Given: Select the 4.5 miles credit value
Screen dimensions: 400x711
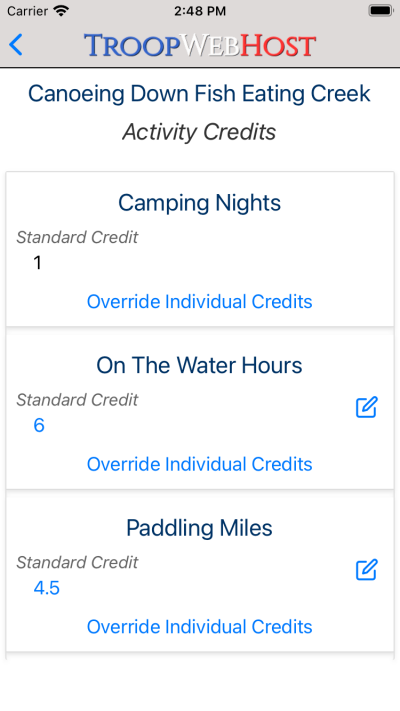Looking at the screenshot, I should (x=47, y=588).
